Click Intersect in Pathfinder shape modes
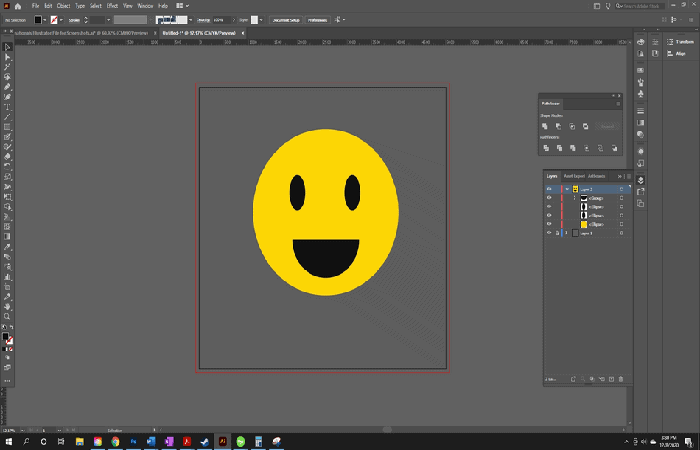 click(572, 127)
